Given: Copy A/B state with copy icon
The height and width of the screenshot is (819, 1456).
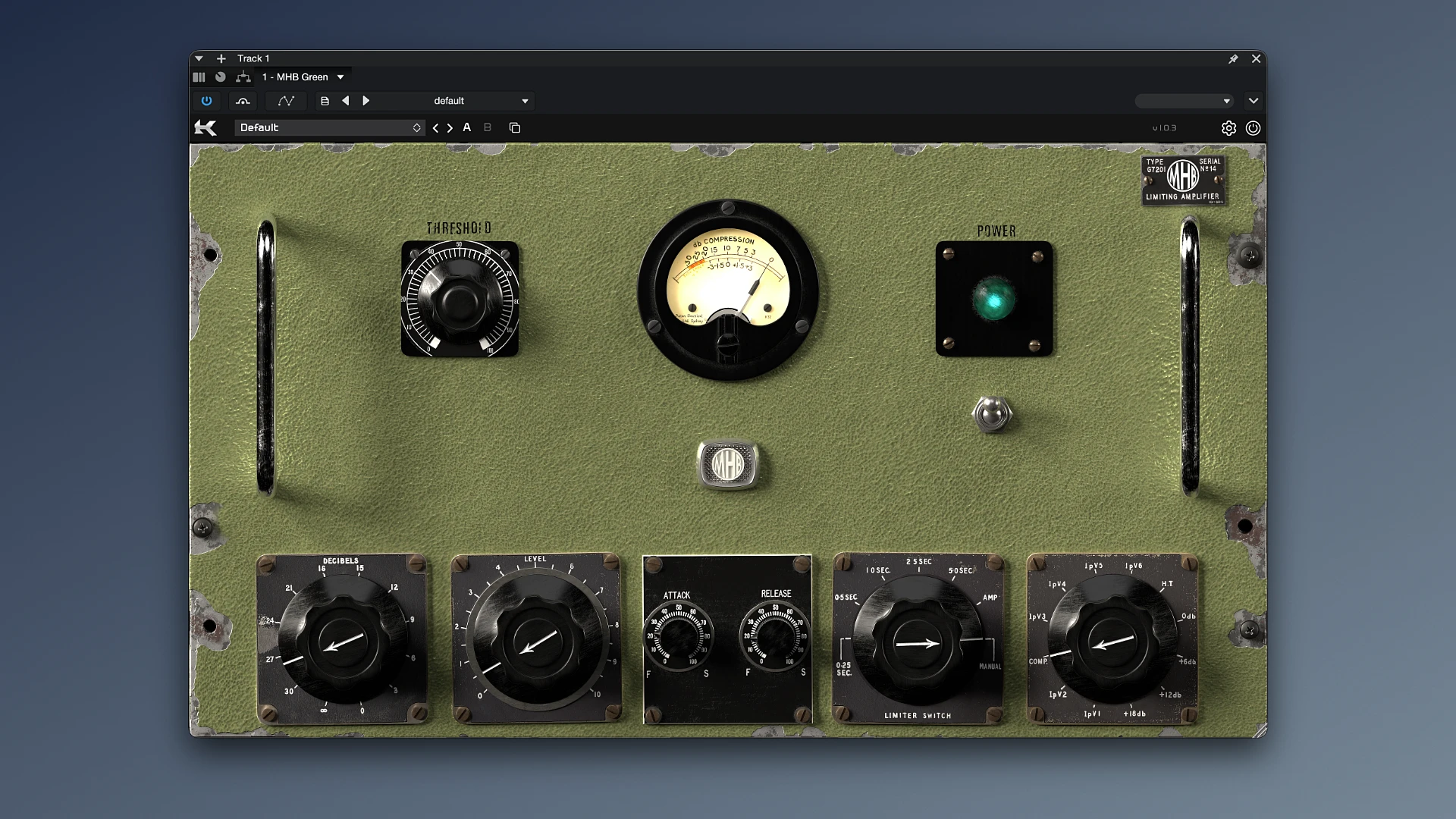Looking at the screenshot, I should pos(515,127).
